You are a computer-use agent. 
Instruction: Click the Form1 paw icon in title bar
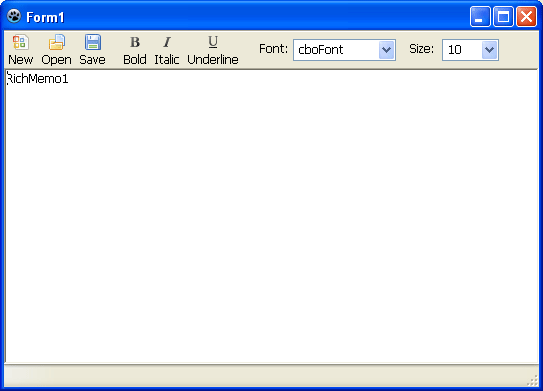14,16
